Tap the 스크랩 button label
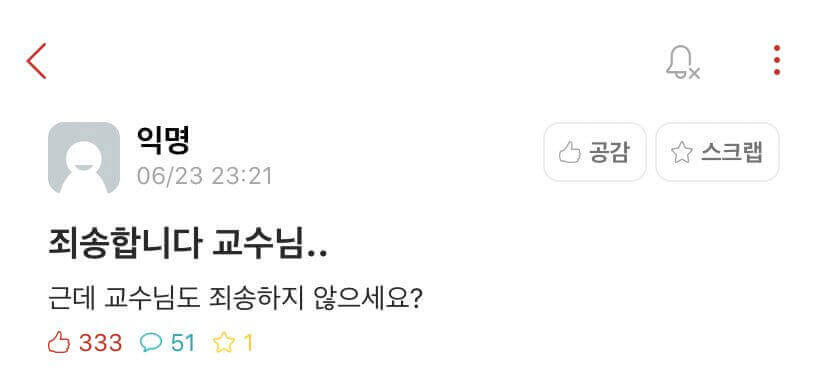Screen dimensions: 827x381 coord(732,152)
